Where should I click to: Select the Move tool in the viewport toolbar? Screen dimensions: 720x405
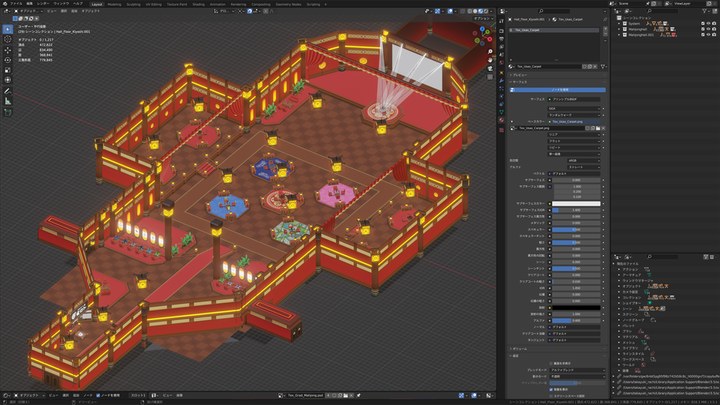(7, 51)
